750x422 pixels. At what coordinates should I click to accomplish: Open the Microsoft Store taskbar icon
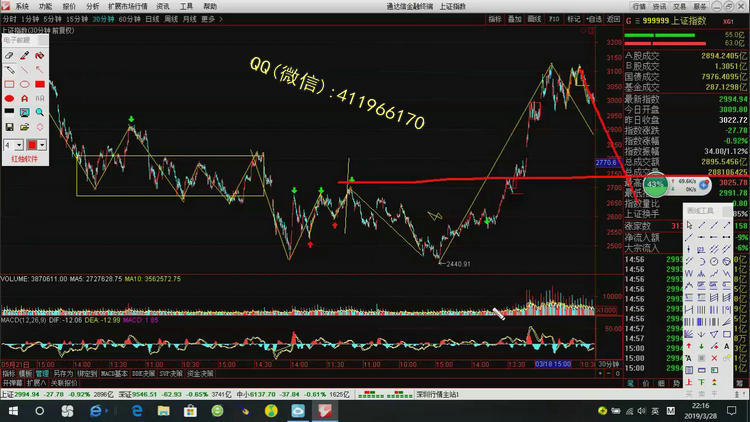(x=190, y=411)
